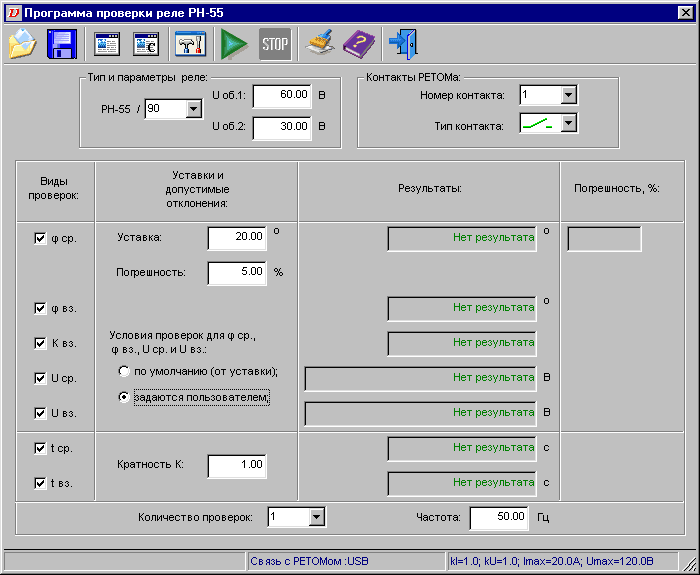Expand the Количество проверок dropdown
This screenshot has height=575, width=700.
coord(316,517)
